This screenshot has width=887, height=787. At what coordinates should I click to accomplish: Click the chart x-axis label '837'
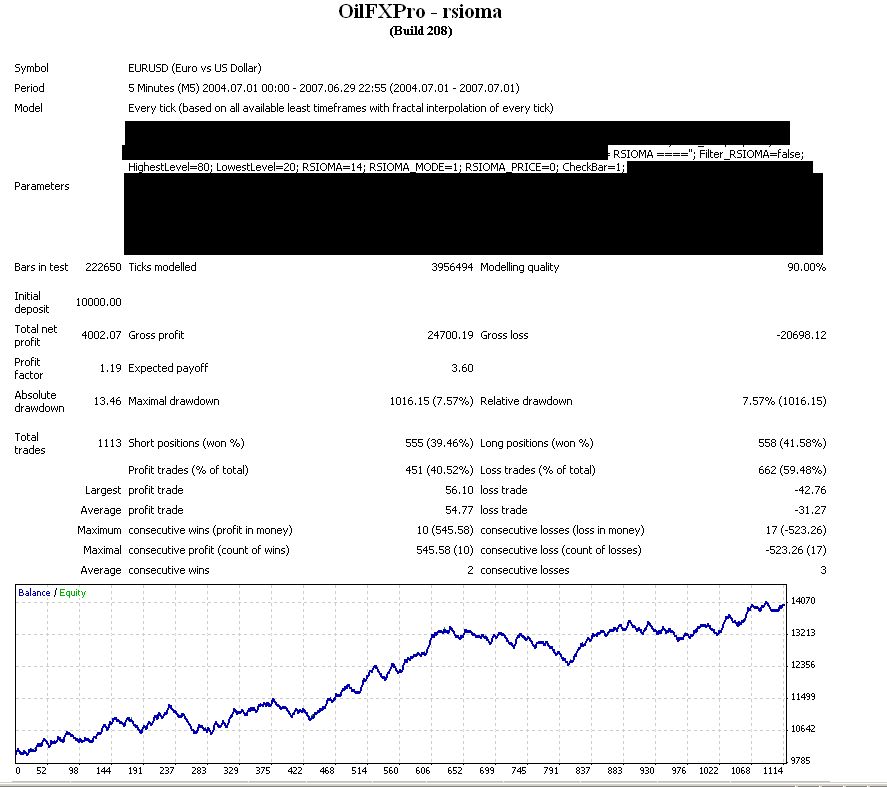(x=583, y=771)
